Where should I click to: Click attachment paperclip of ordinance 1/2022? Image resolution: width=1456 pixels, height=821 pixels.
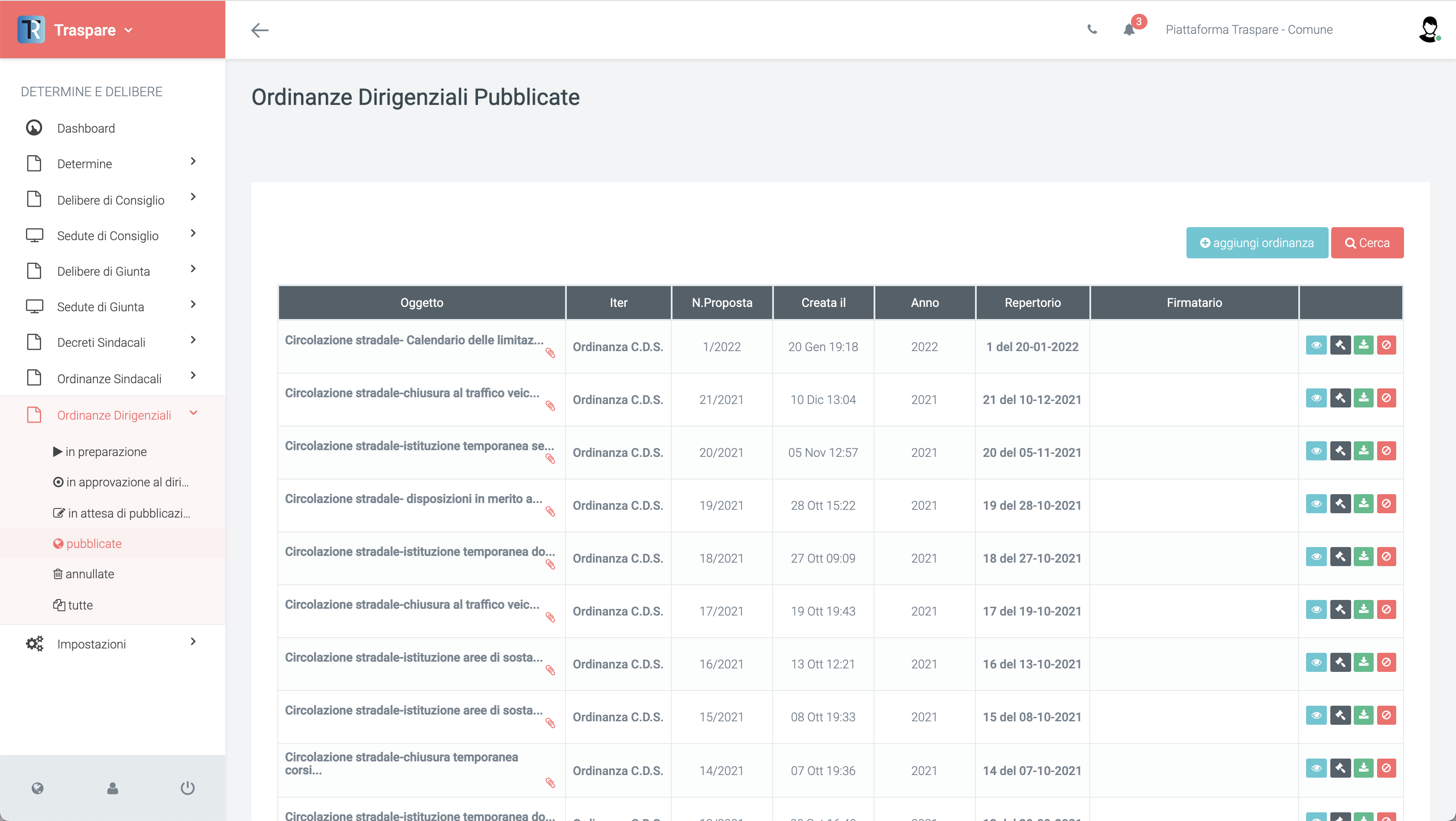(550, 353)
